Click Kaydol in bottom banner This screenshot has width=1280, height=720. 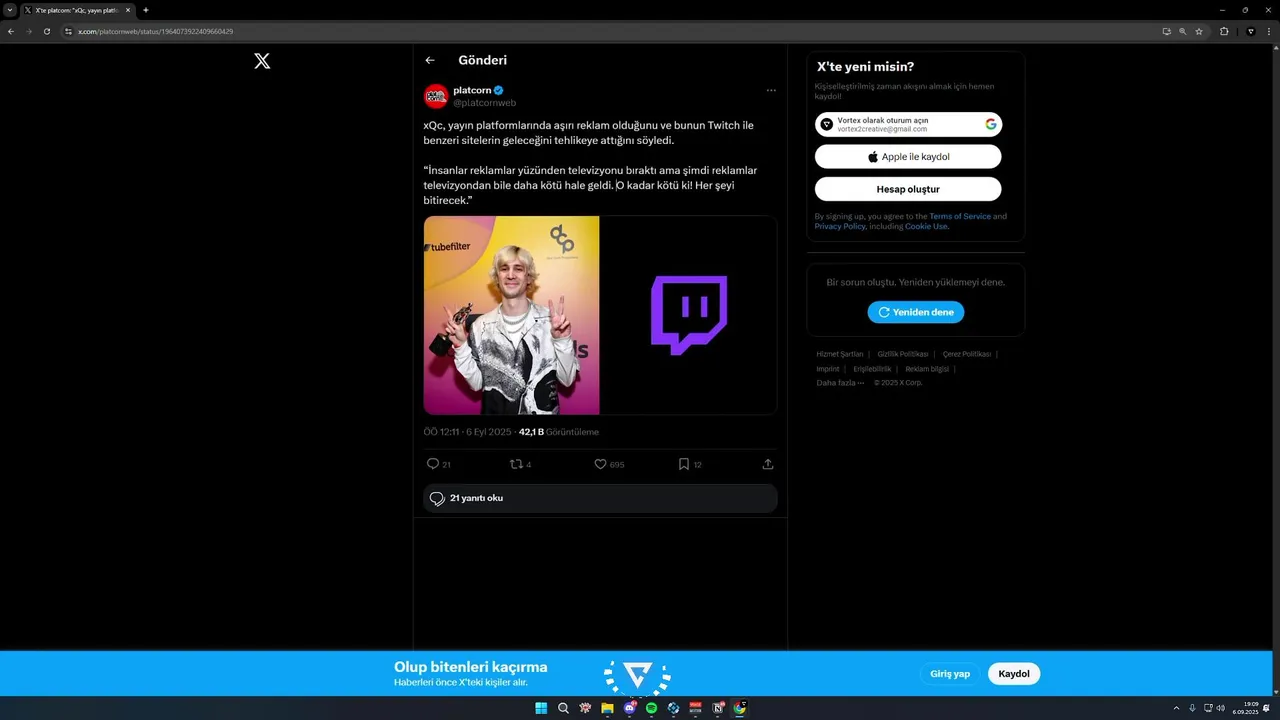[x=1014, y=674]
